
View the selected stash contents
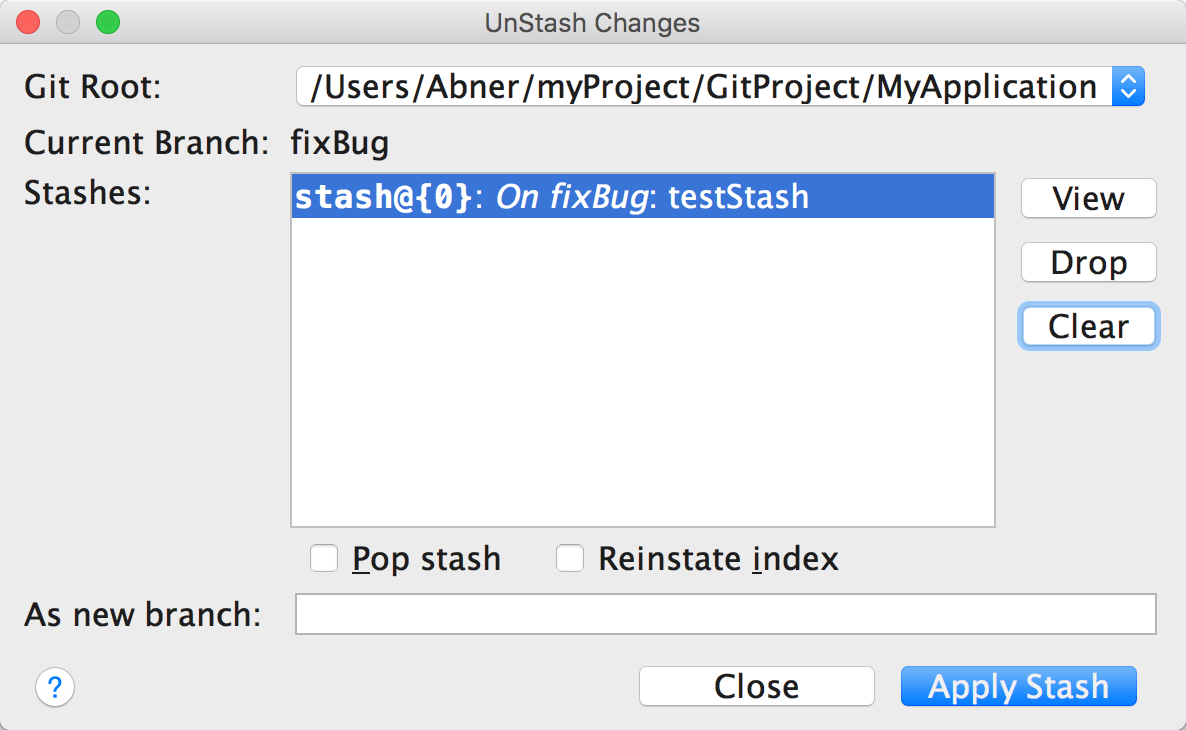[x=1088, y=198]
